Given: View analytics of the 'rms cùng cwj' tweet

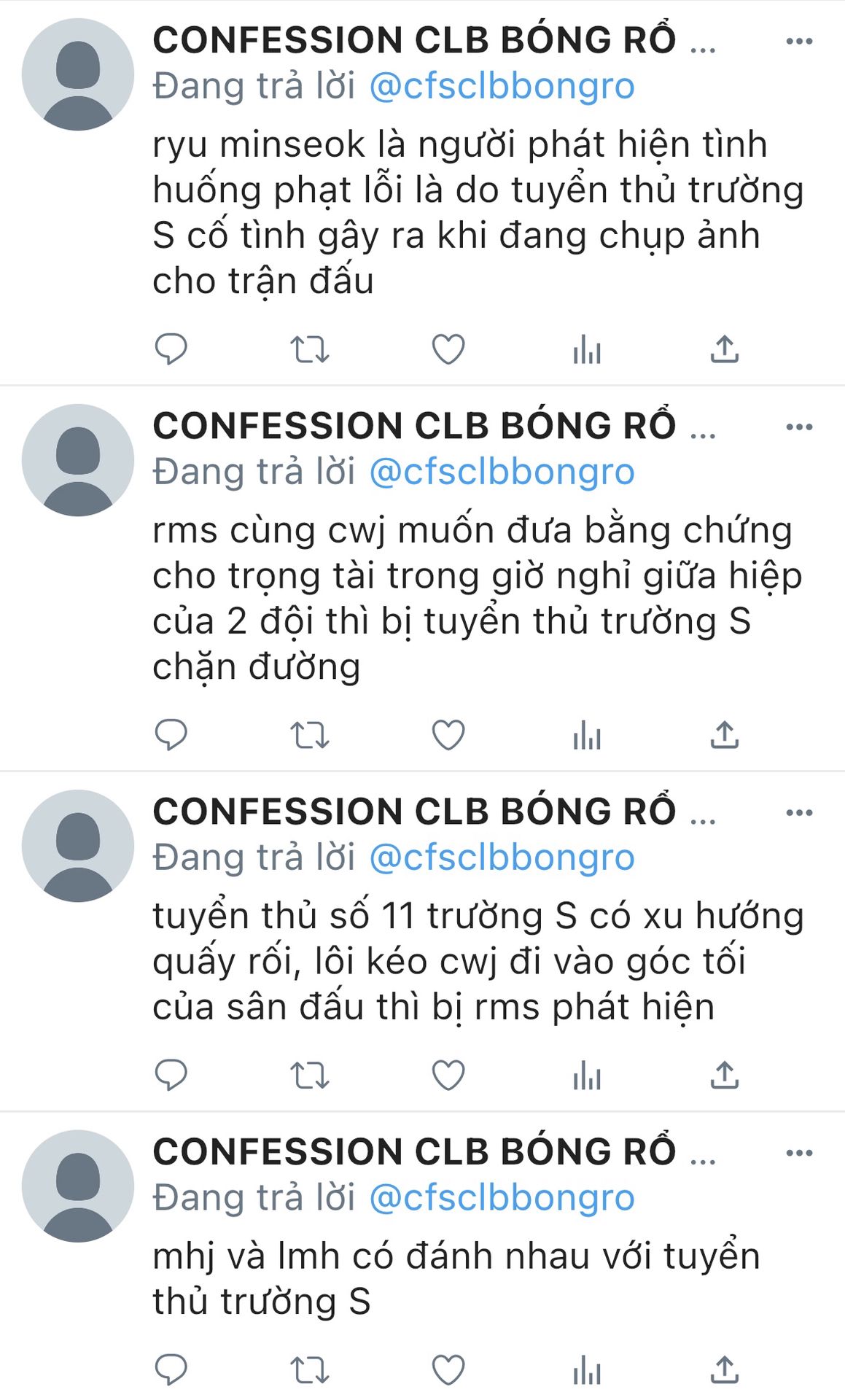Looking at the screenshot, I should [587, 735].
